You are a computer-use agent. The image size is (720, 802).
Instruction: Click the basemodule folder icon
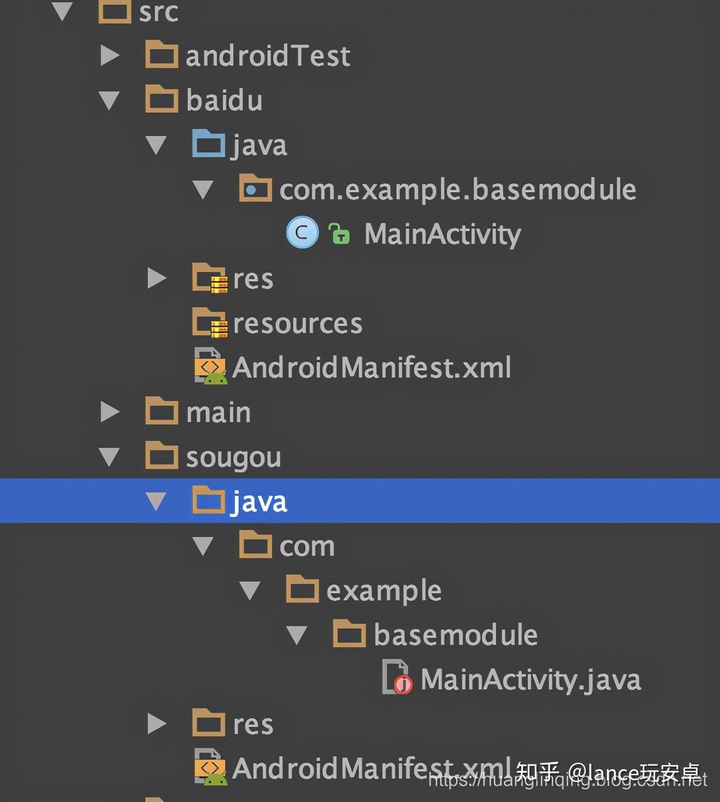(349, 633)
